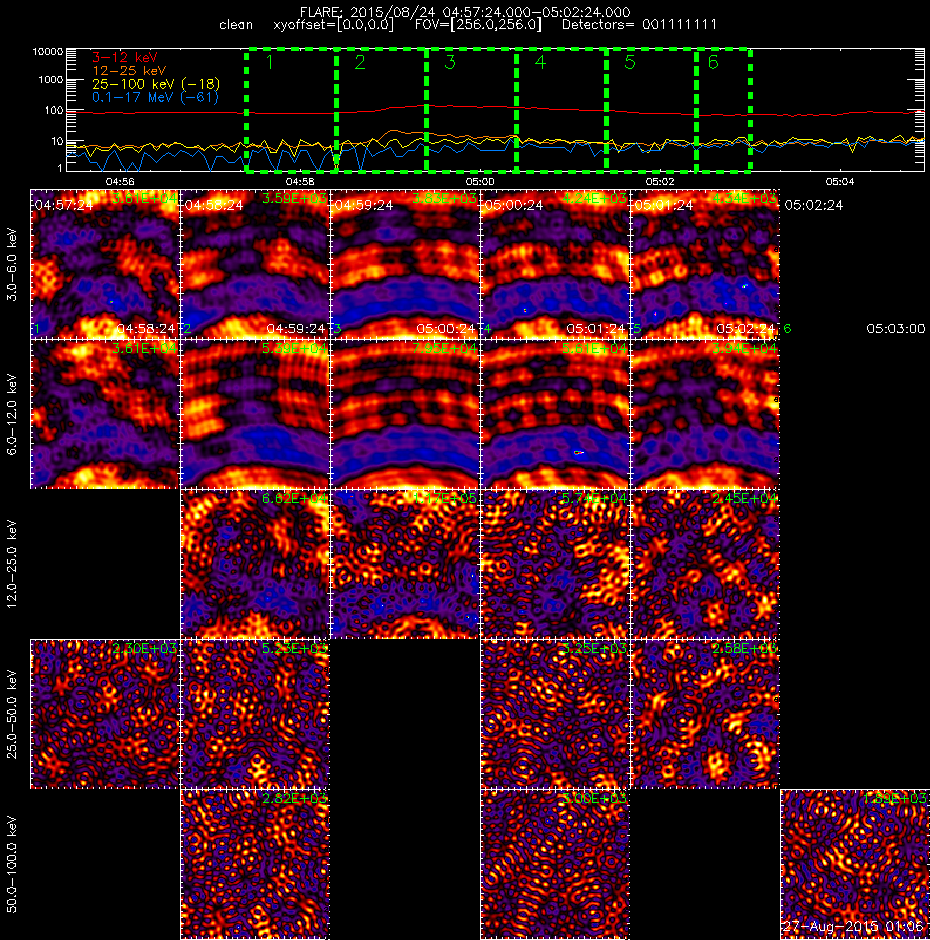
Task: Click interval number 4 in the lightcurve plot
Action: 540,62
